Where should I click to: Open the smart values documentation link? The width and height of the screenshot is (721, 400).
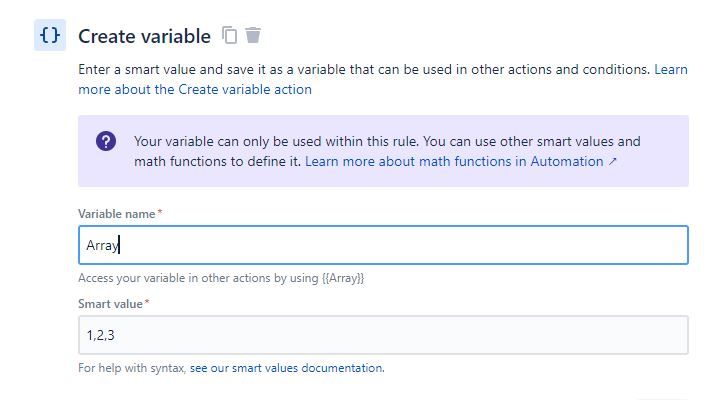pos(287,368)
